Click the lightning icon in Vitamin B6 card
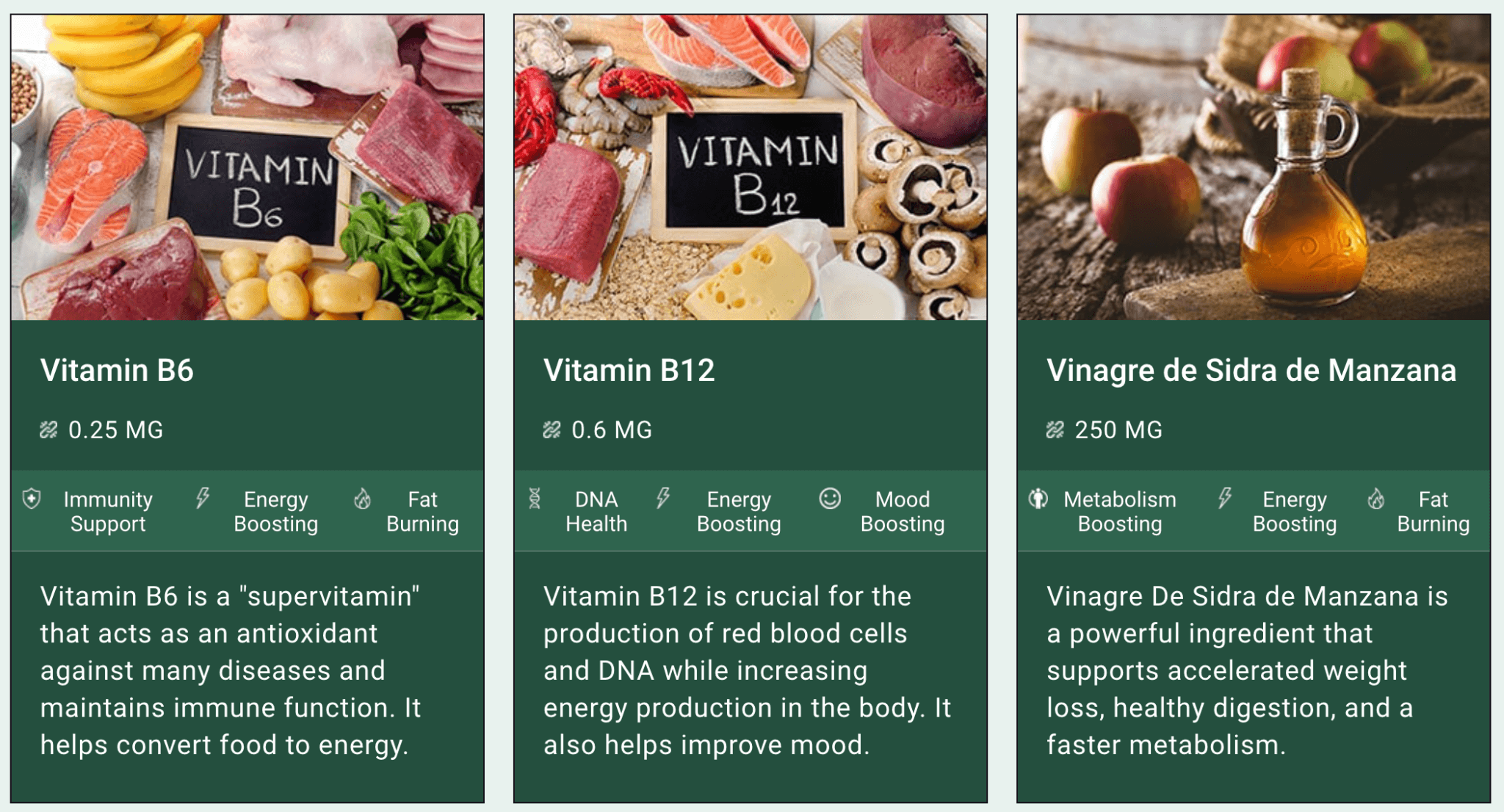This screenshot has height=812, width=1504. point(203,499)
